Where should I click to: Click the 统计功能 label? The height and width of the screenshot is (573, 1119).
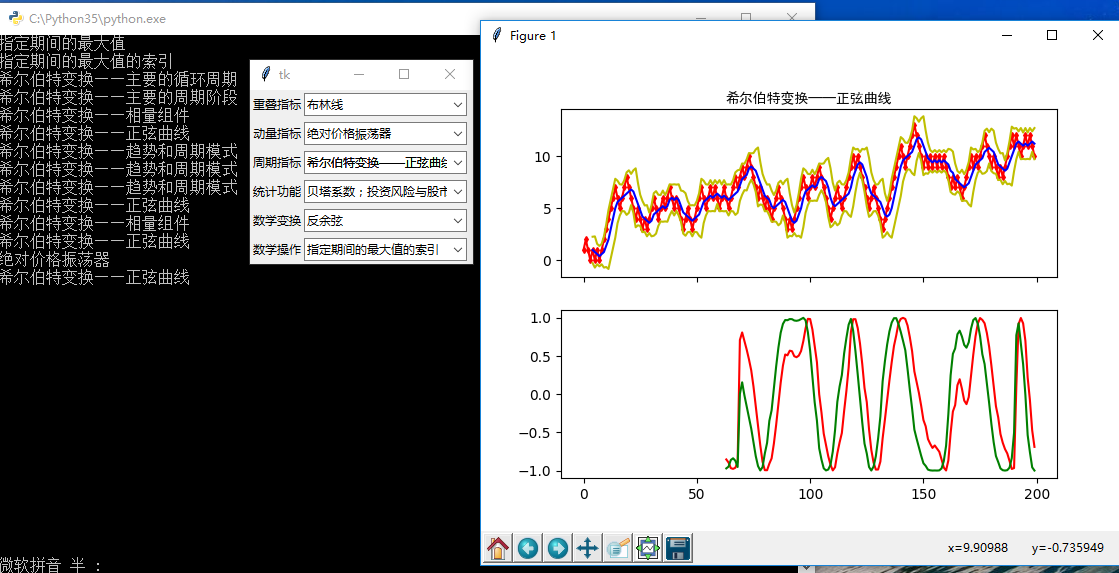pyautogui.click(x=277, y=191)
